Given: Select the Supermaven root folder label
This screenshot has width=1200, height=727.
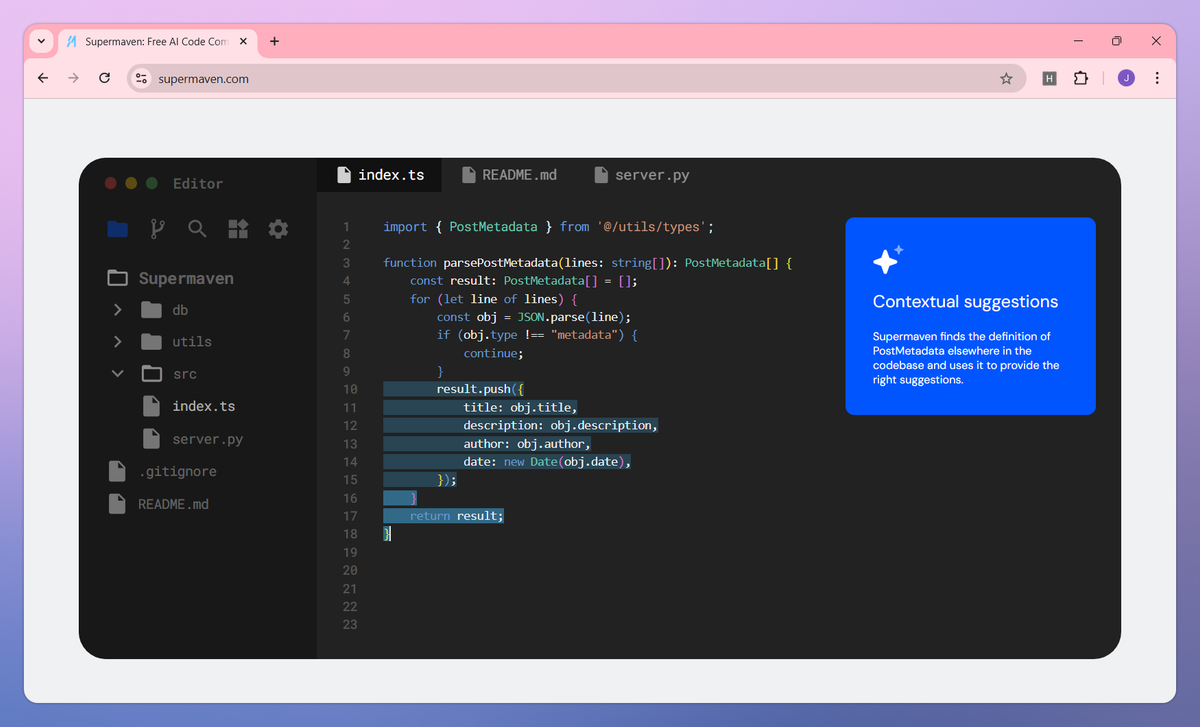Looking at the screenshot, I should click(186, 278).
